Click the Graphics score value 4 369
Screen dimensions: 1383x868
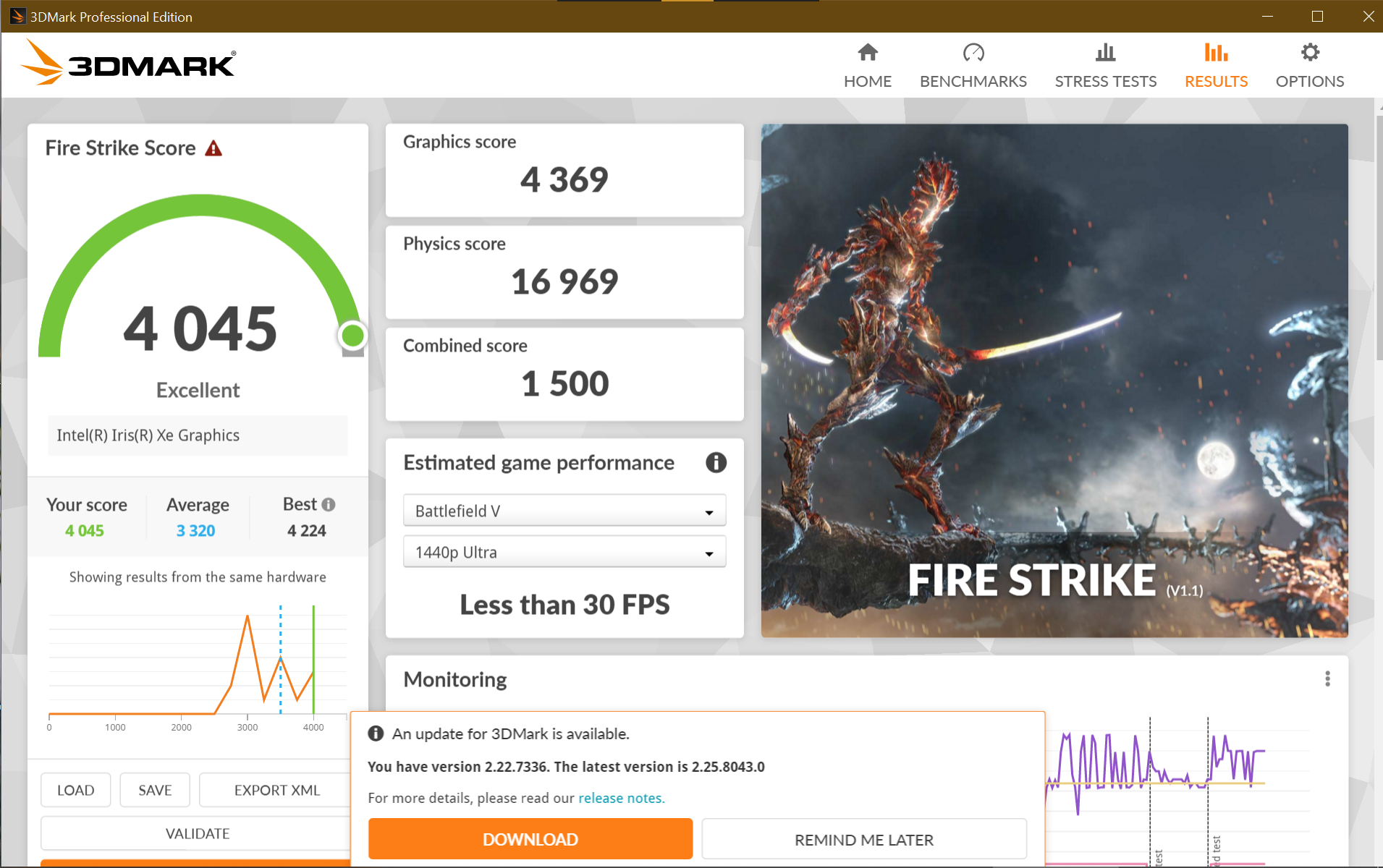click(x=564, y=179)
